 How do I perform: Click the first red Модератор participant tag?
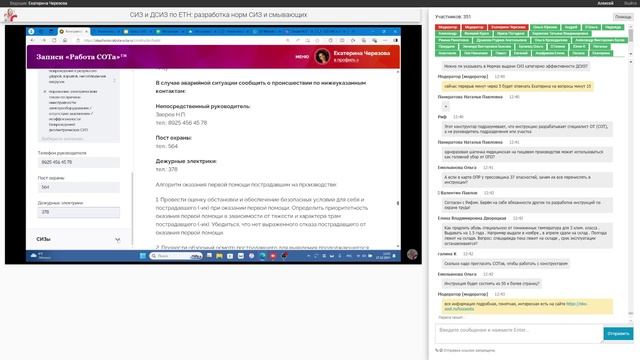point(448,27)
